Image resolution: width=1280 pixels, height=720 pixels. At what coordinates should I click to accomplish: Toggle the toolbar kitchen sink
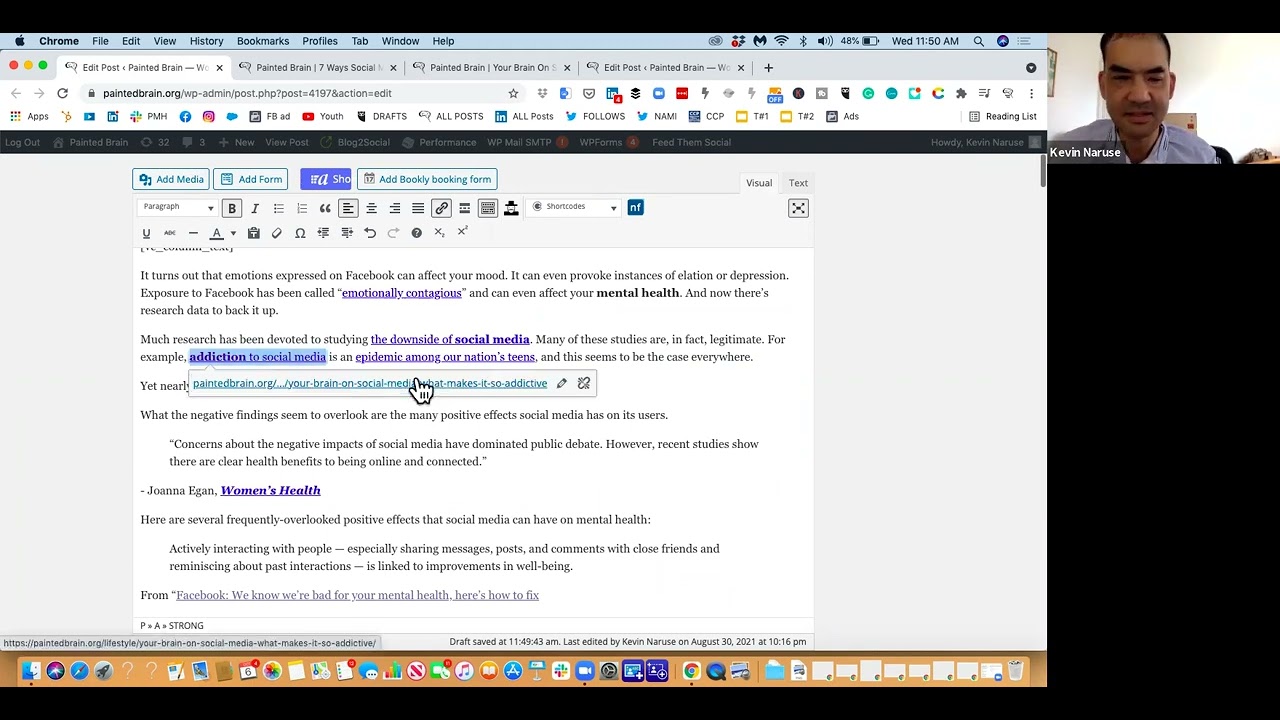(x=488, y=208)
